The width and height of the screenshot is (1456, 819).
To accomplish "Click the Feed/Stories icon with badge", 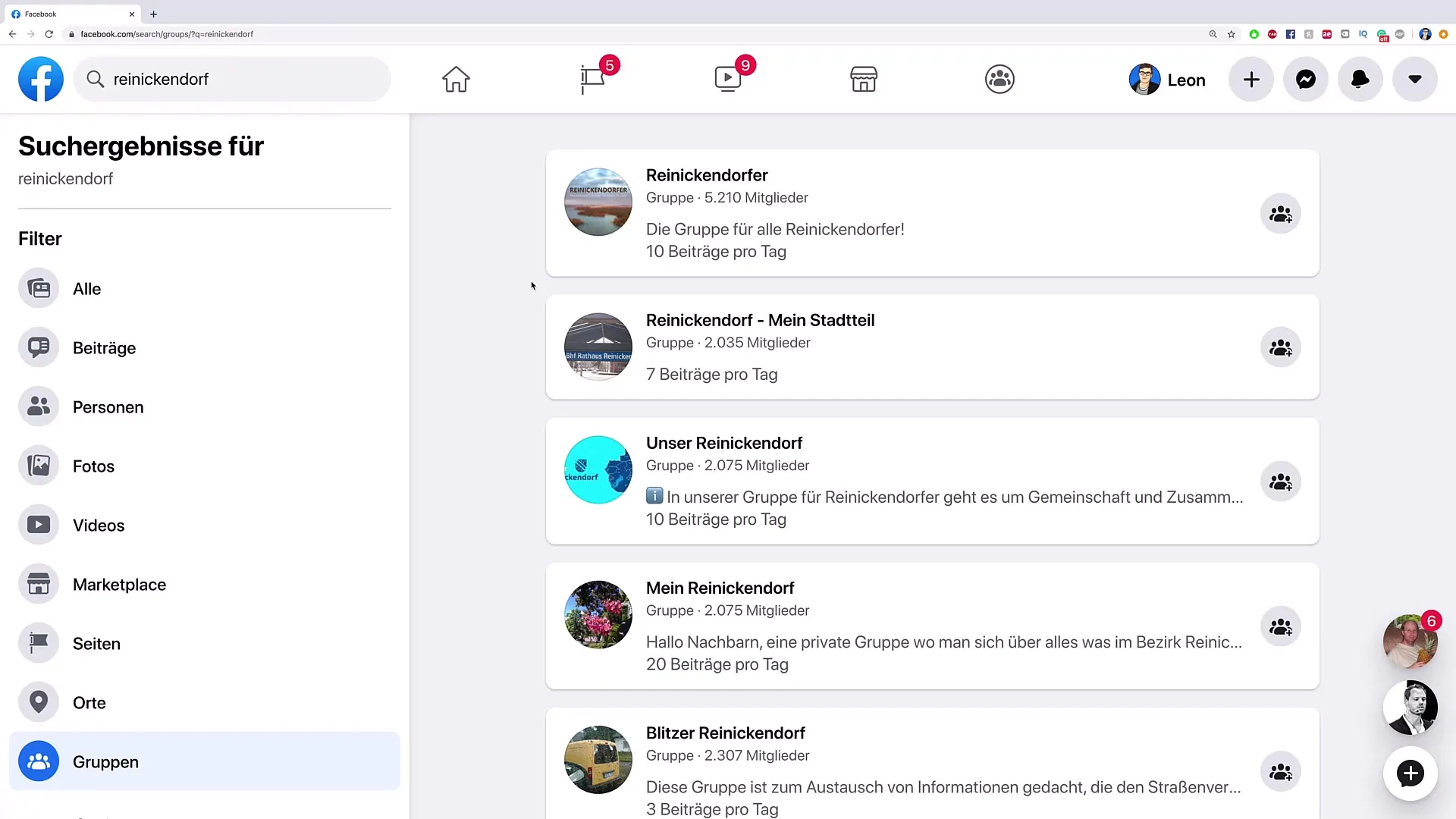I will coord(593,79).
